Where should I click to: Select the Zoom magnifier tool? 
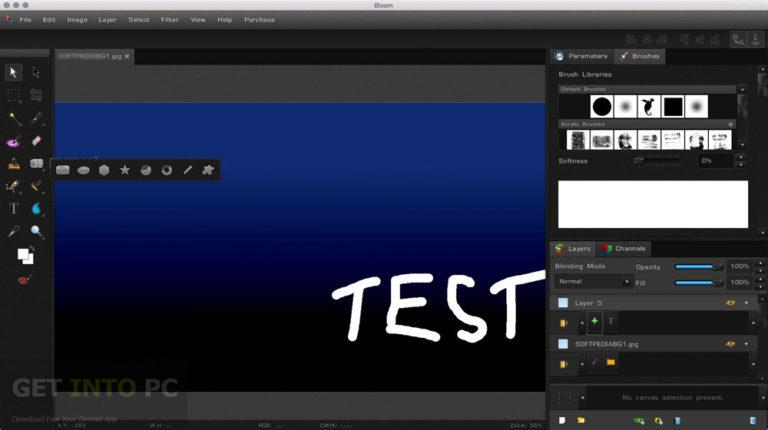click(x=36, y=231)
